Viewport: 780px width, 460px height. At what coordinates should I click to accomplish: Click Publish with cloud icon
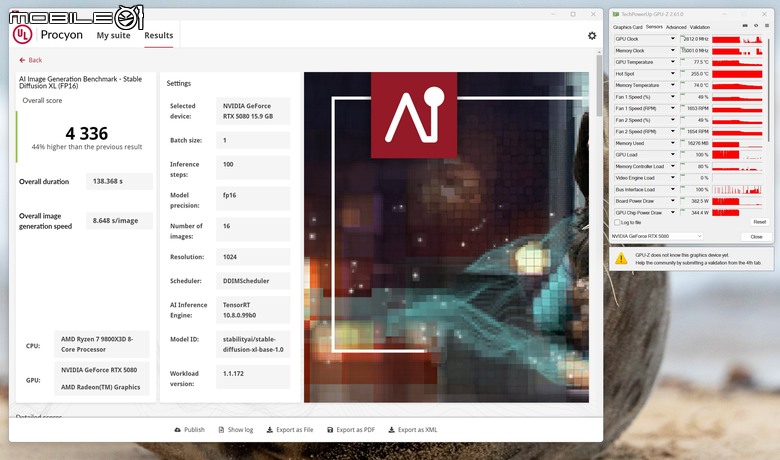click(190, 430)
